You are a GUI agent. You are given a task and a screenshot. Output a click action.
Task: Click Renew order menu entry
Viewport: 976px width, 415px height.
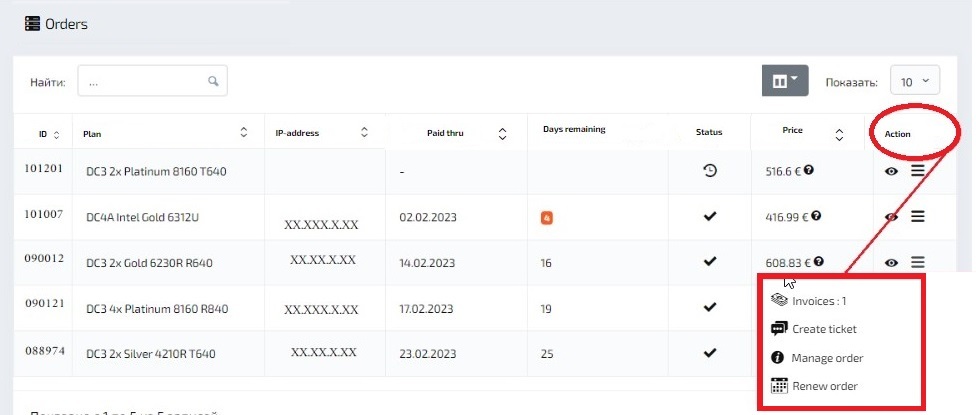(824, 386)
